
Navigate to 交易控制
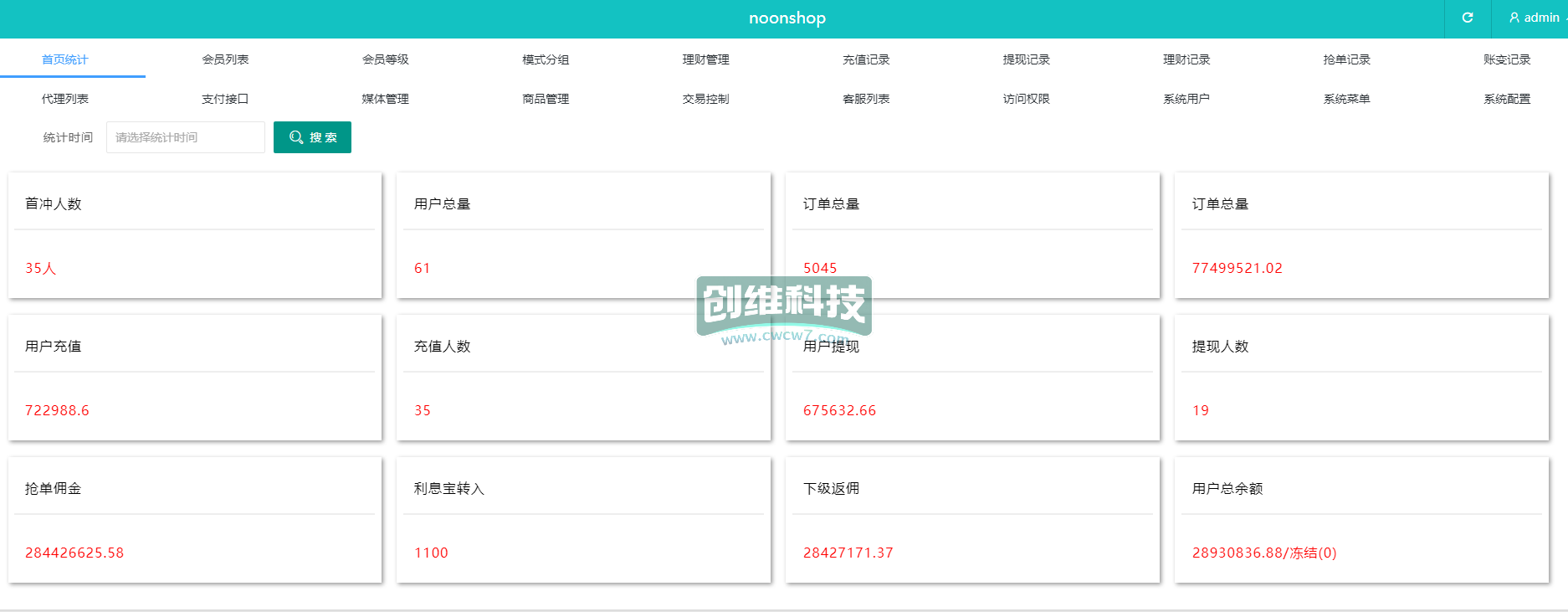pos(706,99)
